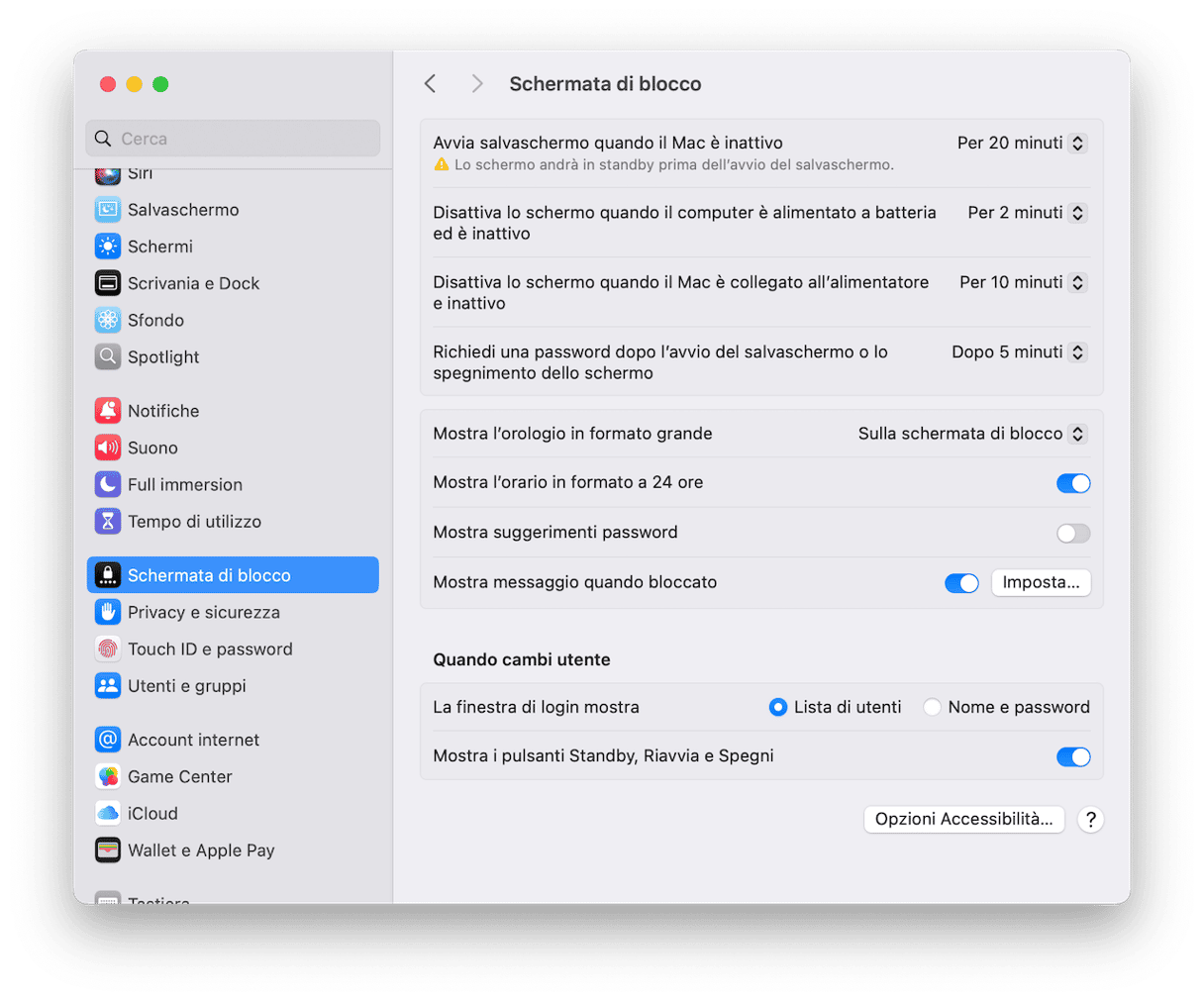Open large clock Sulla schermata di blocco dropdown
This screenshot has width=1204, height=1001.
[x=972, y=434]
